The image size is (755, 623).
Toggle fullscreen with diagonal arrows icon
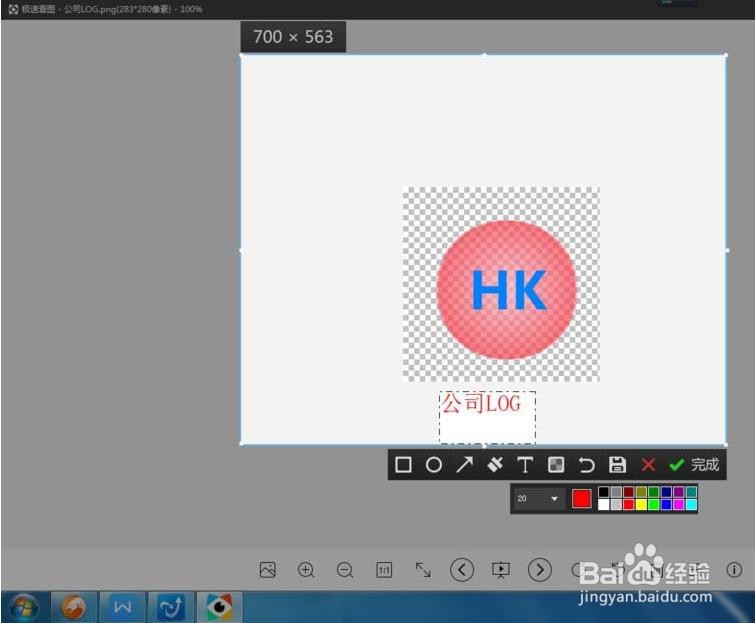pyautogui.click(x=423, y=570)
